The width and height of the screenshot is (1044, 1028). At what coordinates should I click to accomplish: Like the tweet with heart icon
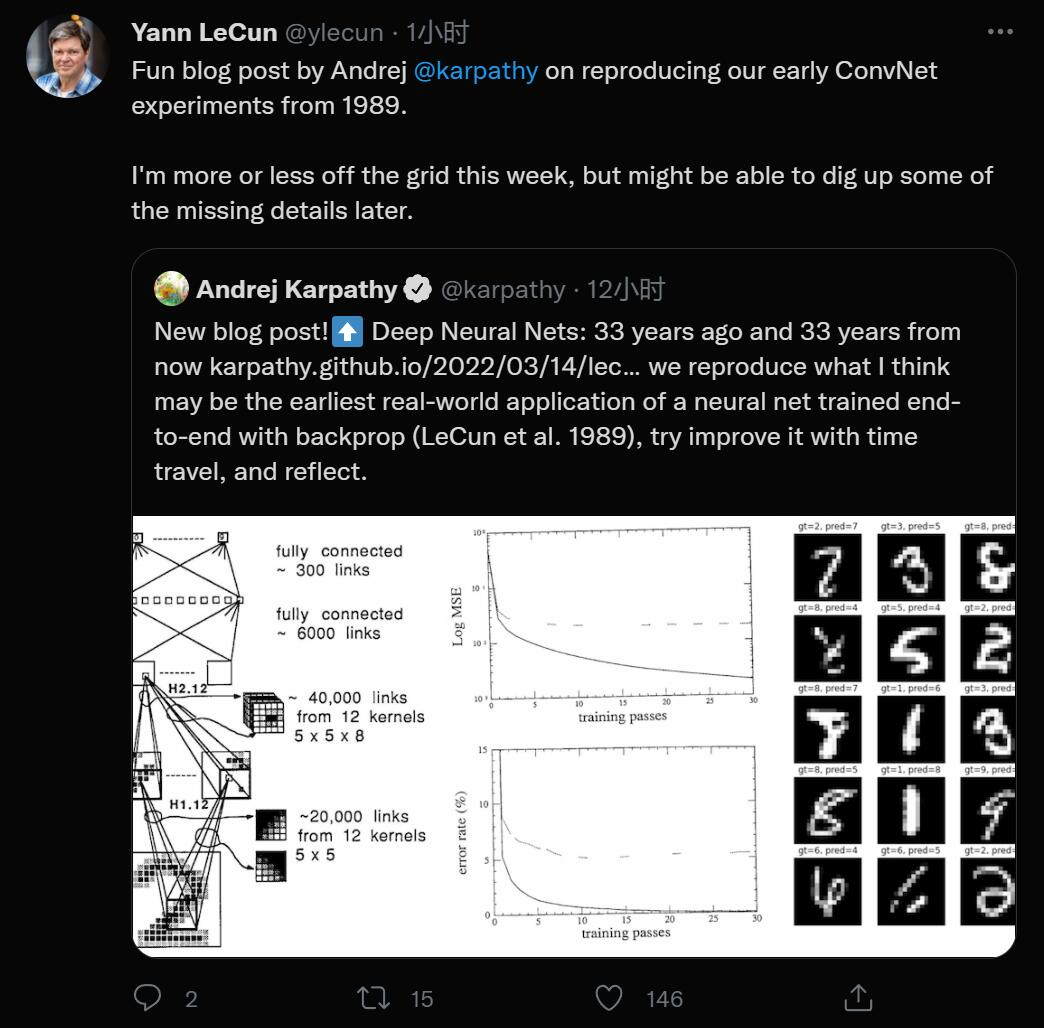(x=608, y=997)
